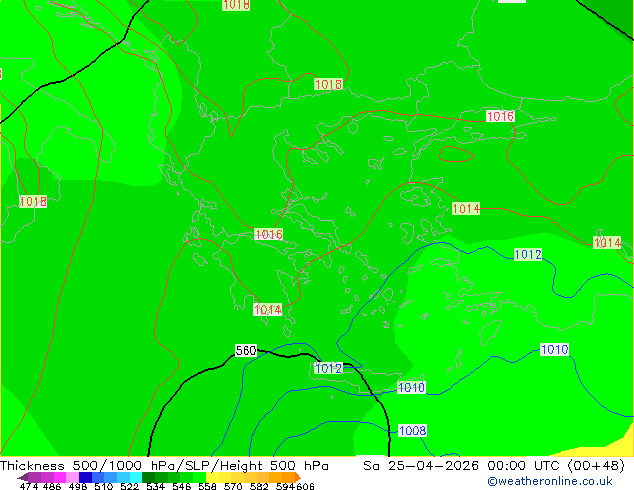Click the blue 1010 label just above 1008
The image size is (634, 490).
pos(411,388)
